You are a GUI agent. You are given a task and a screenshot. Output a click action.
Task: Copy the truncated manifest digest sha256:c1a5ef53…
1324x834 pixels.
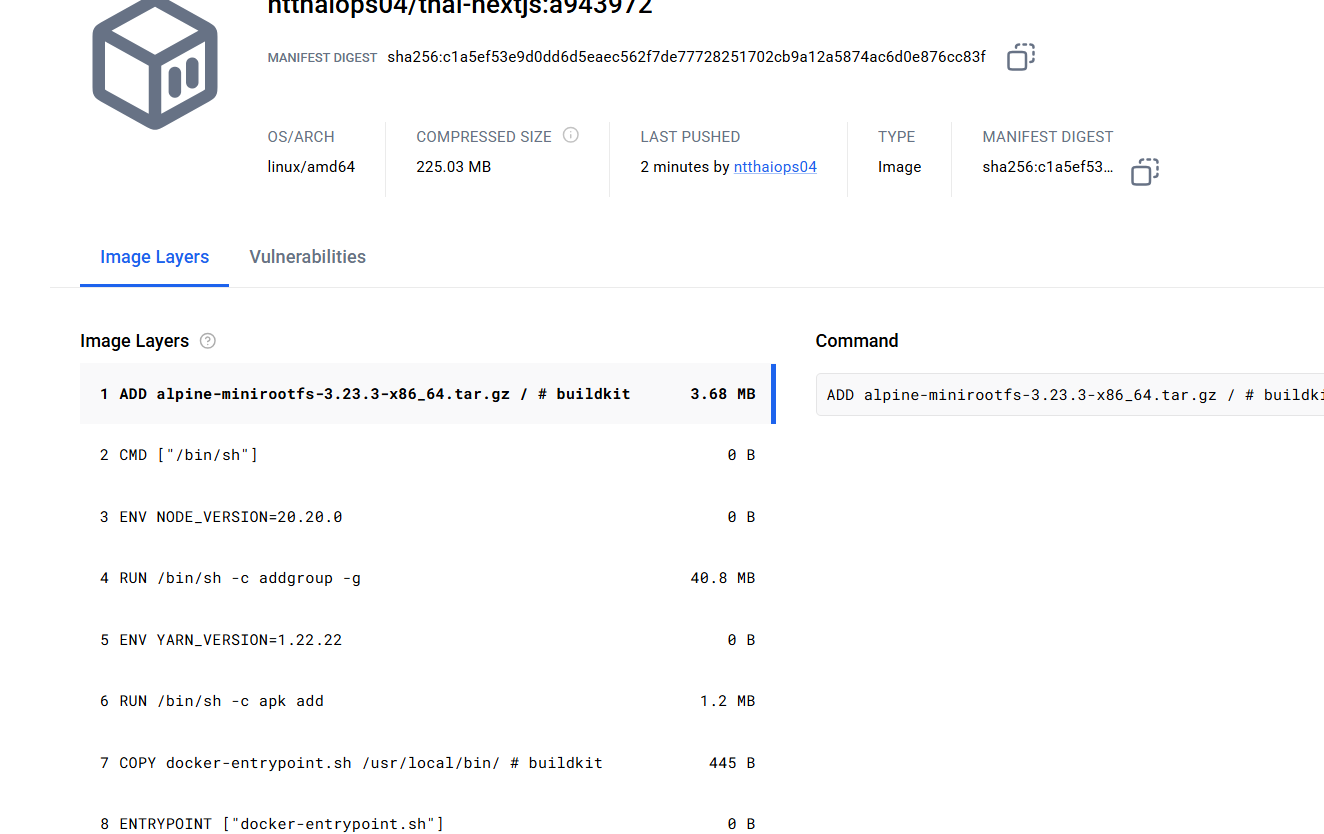click(x=1144, y=172)
